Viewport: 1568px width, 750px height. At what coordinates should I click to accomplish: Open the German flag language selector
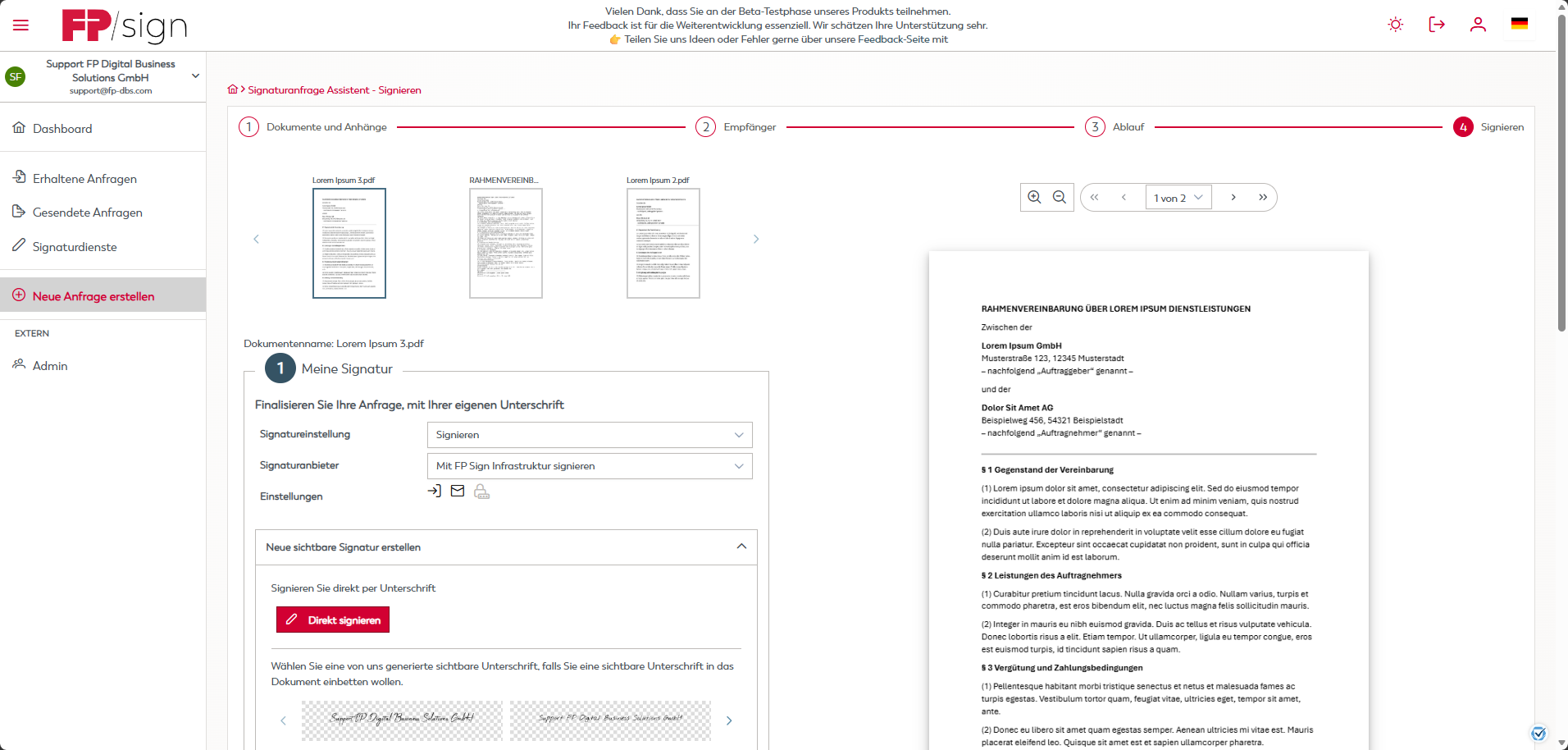pyautogui.click(x=1520, y=24)
